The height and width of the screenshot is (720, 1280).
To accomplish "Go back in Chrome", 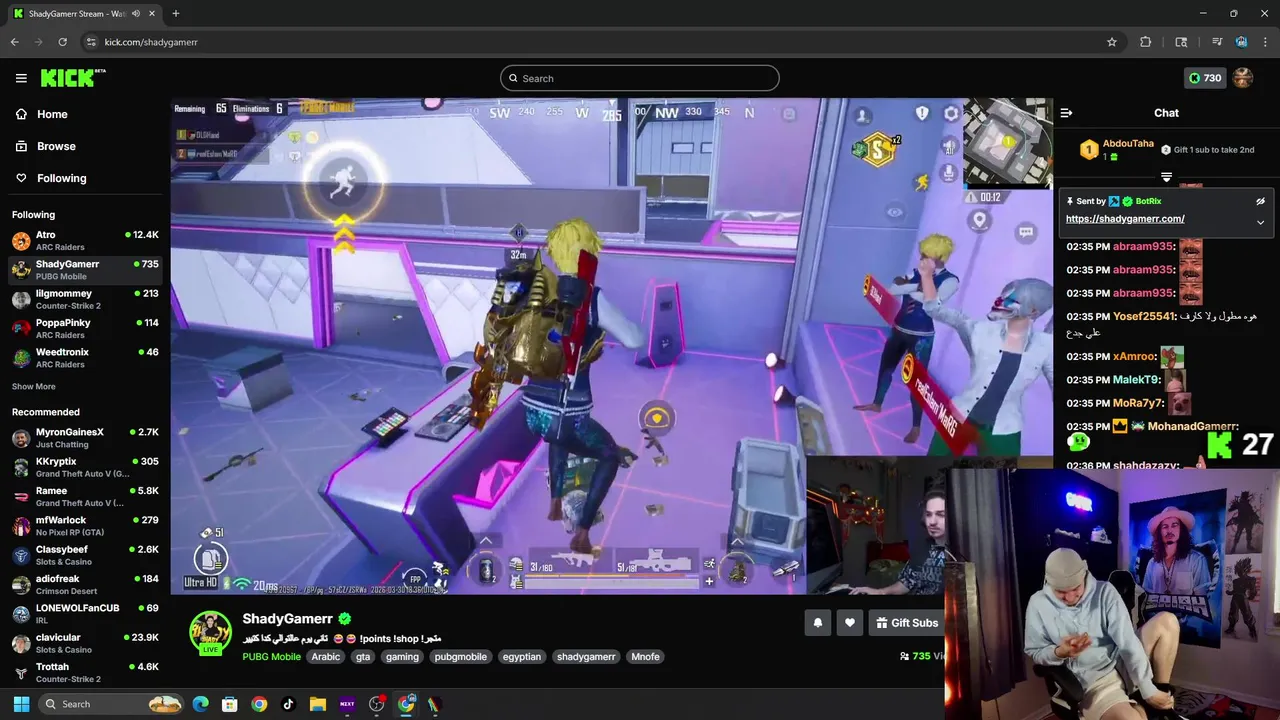I will (14, 42).
